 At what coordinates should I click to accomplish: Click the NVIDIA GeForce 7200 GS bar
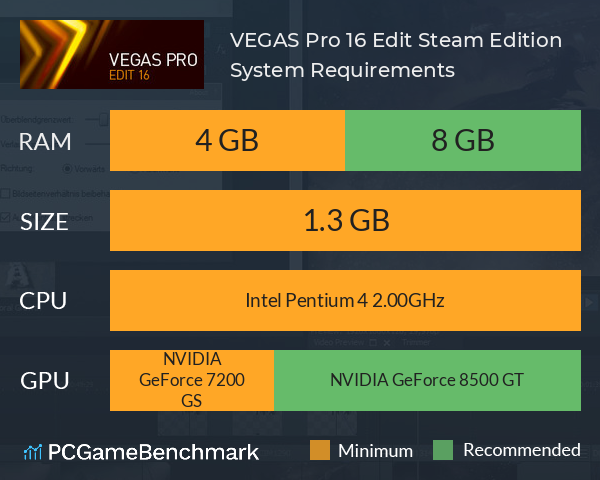[191, 380]
